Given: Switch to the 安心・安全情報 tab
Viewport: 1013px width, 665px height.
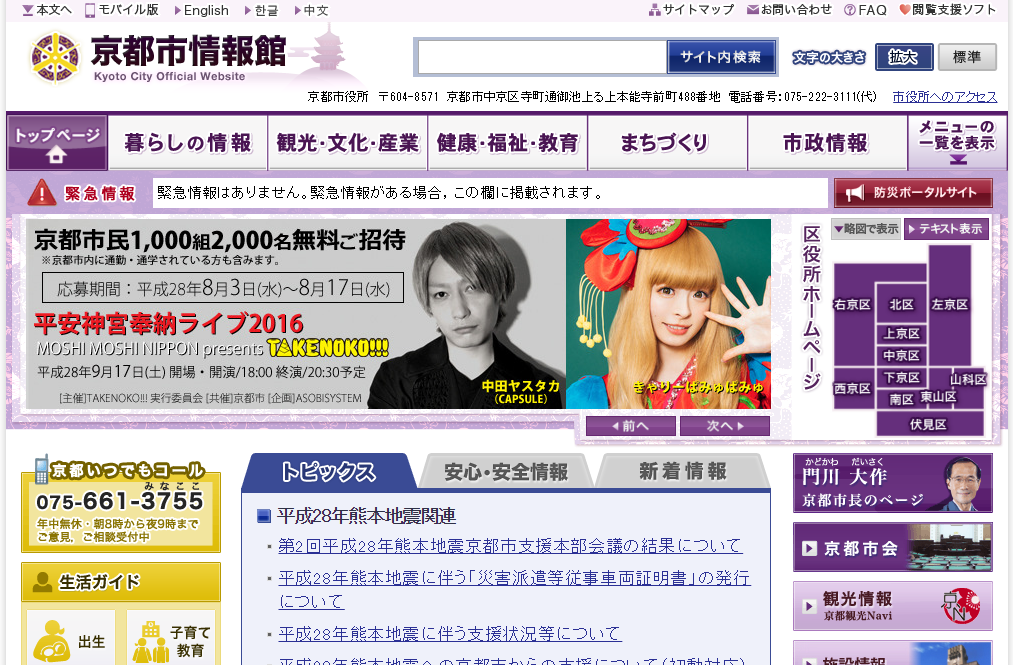Looking at the screenshot, I should [506, 472].
